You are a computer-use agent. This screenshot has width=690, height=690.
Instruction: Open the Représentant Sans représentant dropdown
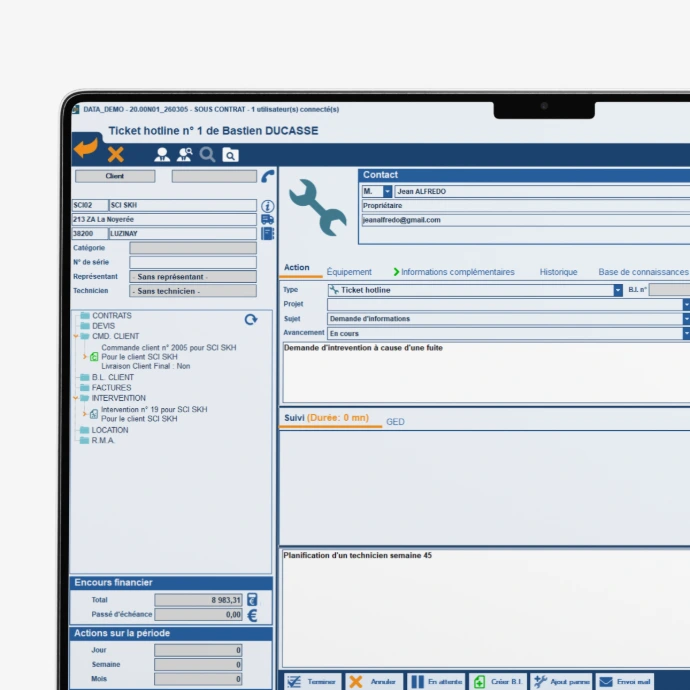(x=193, y=276)
